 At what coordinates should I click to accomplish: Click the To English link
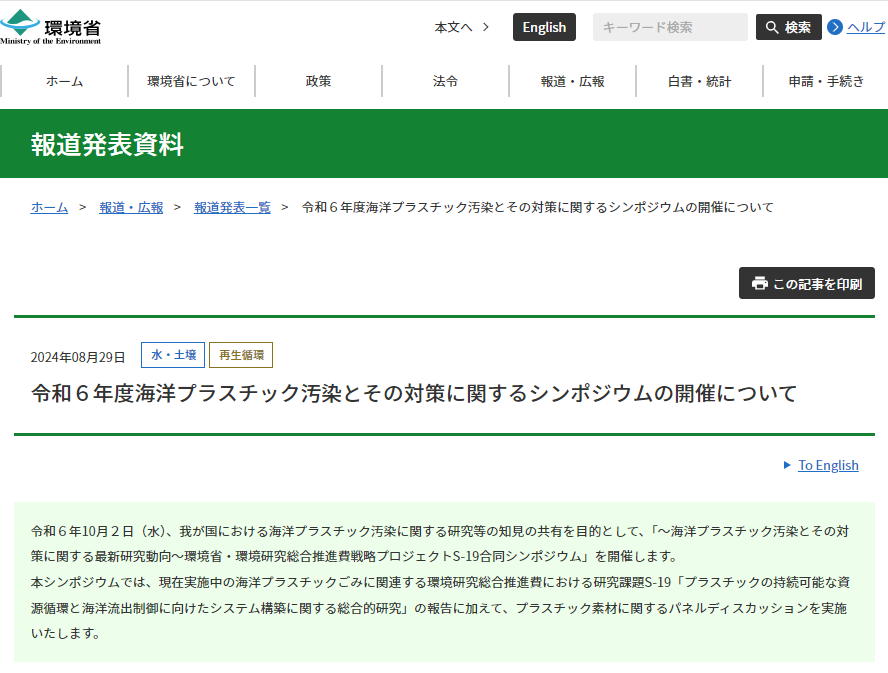[826, 465]
